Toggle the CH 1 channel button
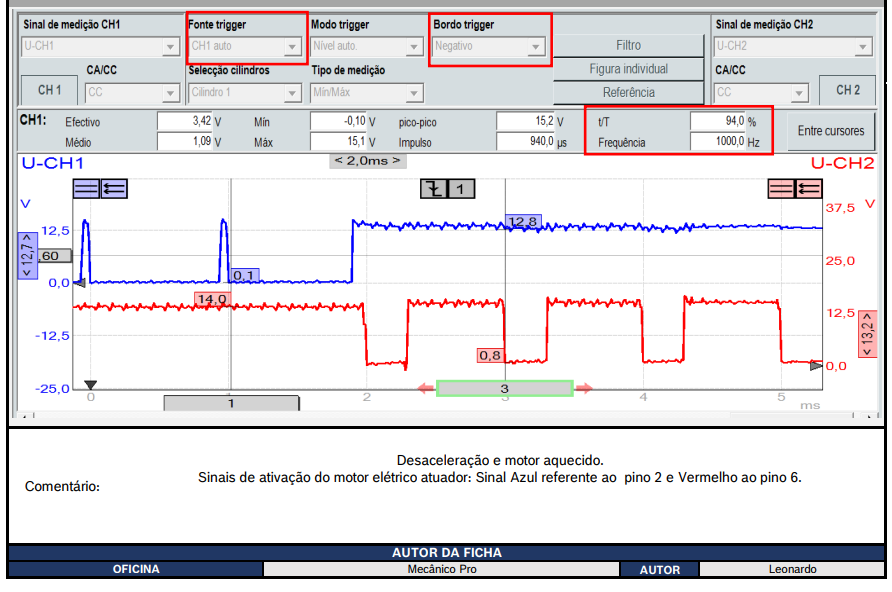Viewport: 892px width, 592px height. [x=49, y=90]
